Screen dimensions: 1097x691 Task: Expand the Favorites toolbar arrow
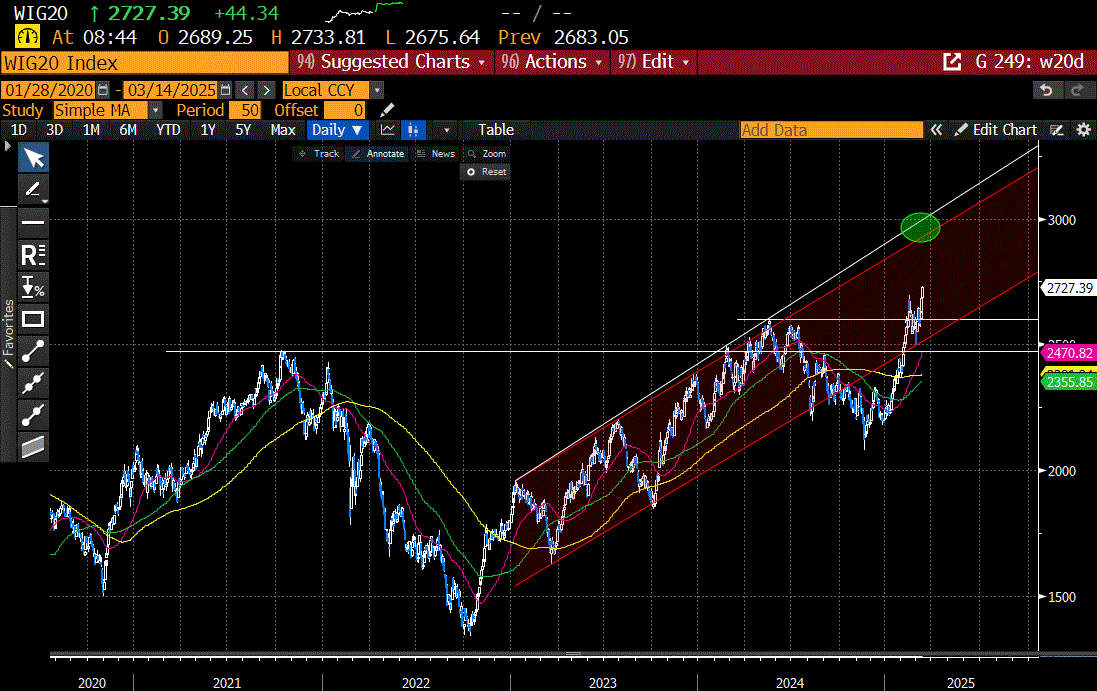point(8,146)
